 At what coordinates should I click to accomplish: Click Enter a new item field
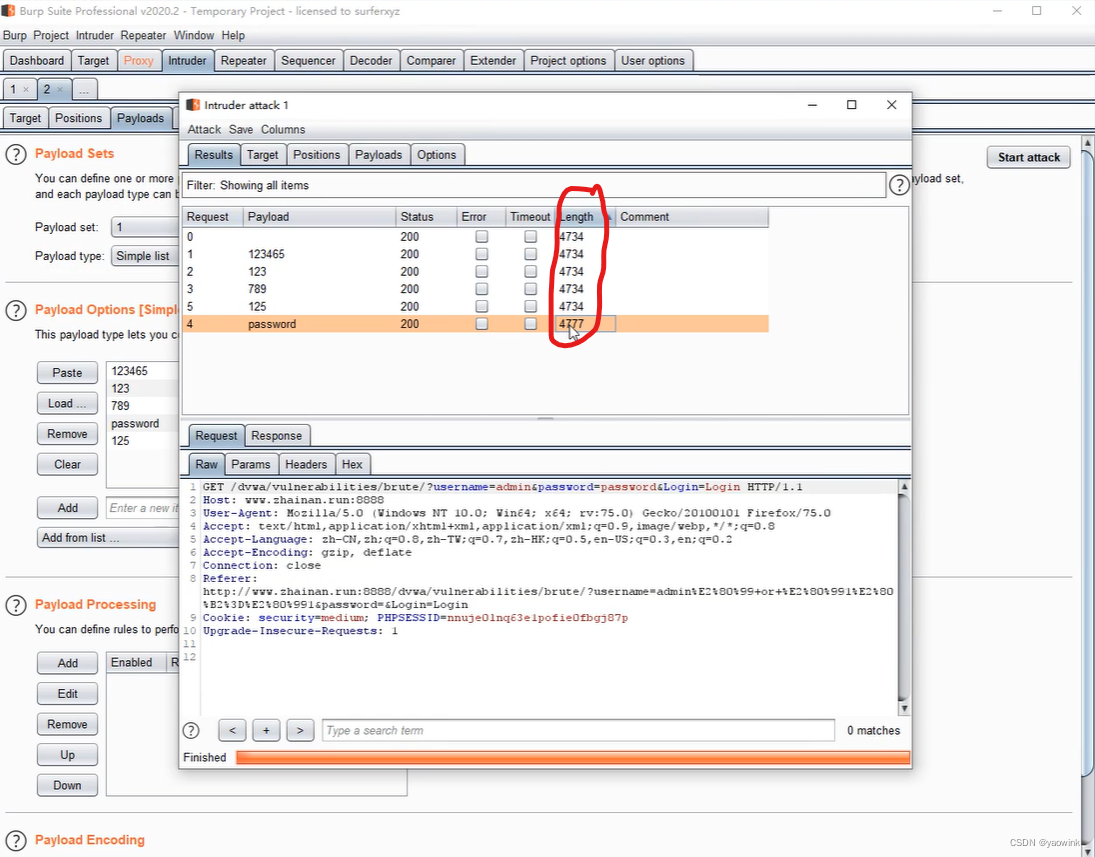pos(143,508)
